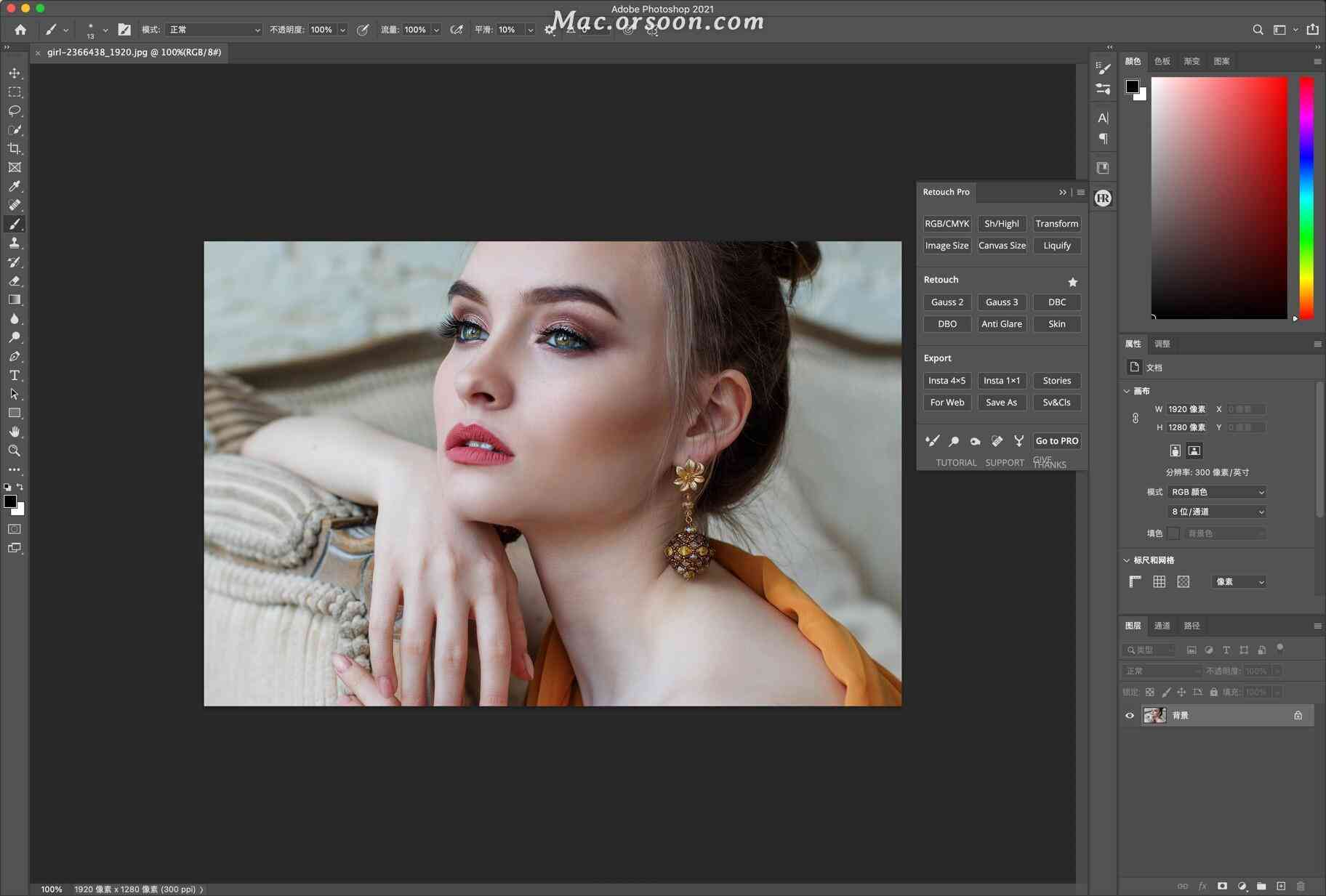Set canvas to landscape orientation

[1194, 451]
